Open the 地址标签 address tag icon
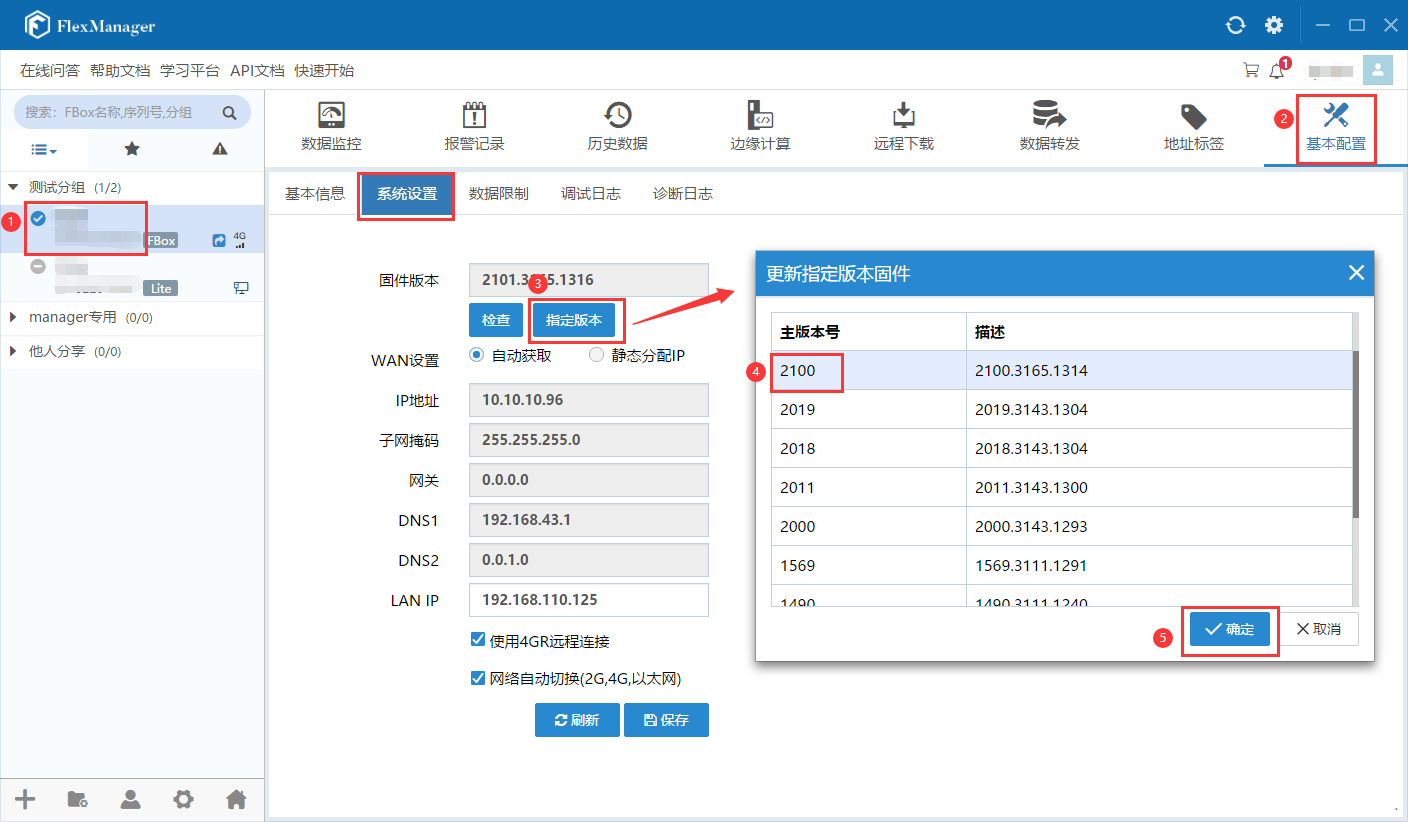This screenshot has height=822, width=1408. tap(1193, 115)
